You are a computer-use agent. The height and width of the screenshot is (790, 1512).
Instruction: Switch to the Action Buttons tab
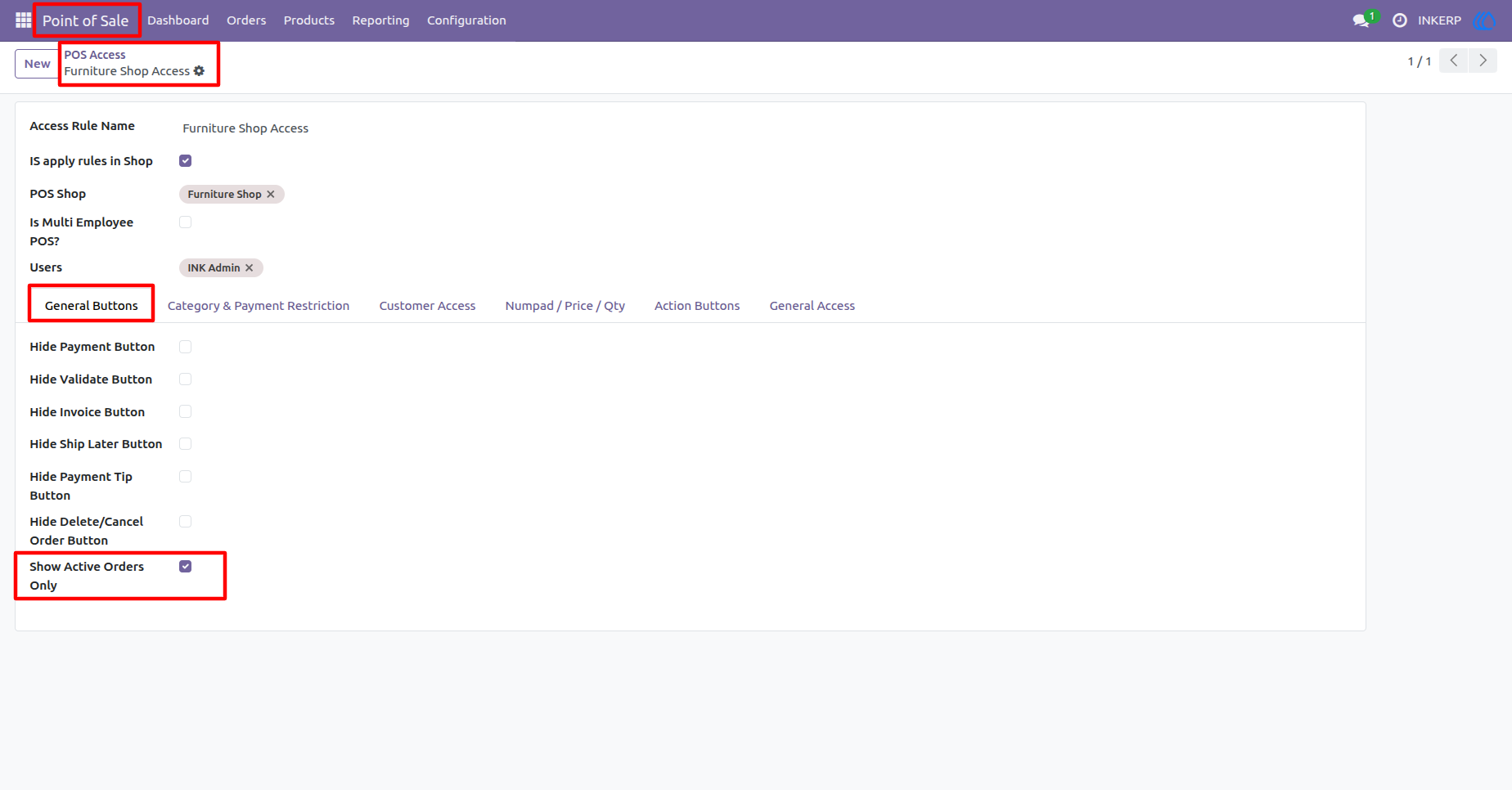pyautogui.click(x=697, y=306)
